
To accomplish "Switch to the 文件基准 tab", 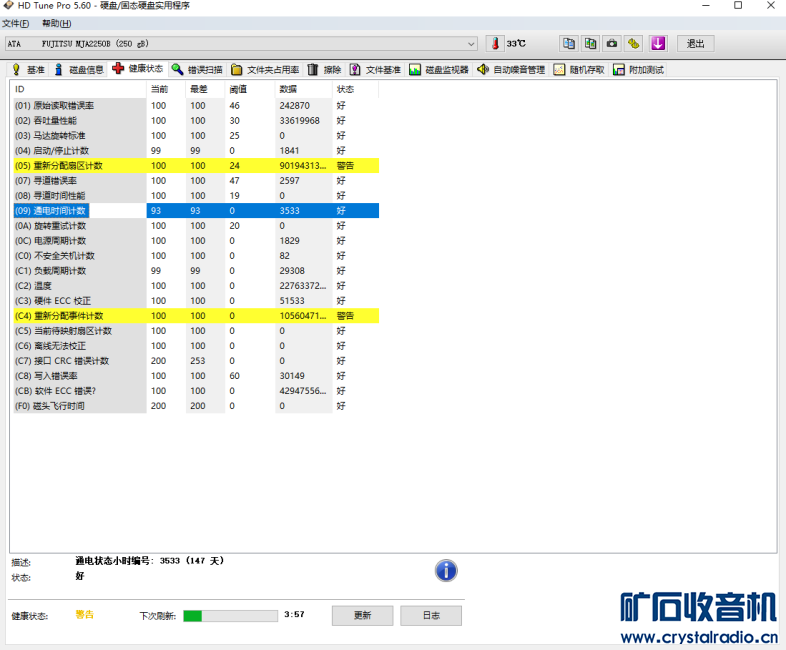I will pyautogui.click(x=375, y=70).
